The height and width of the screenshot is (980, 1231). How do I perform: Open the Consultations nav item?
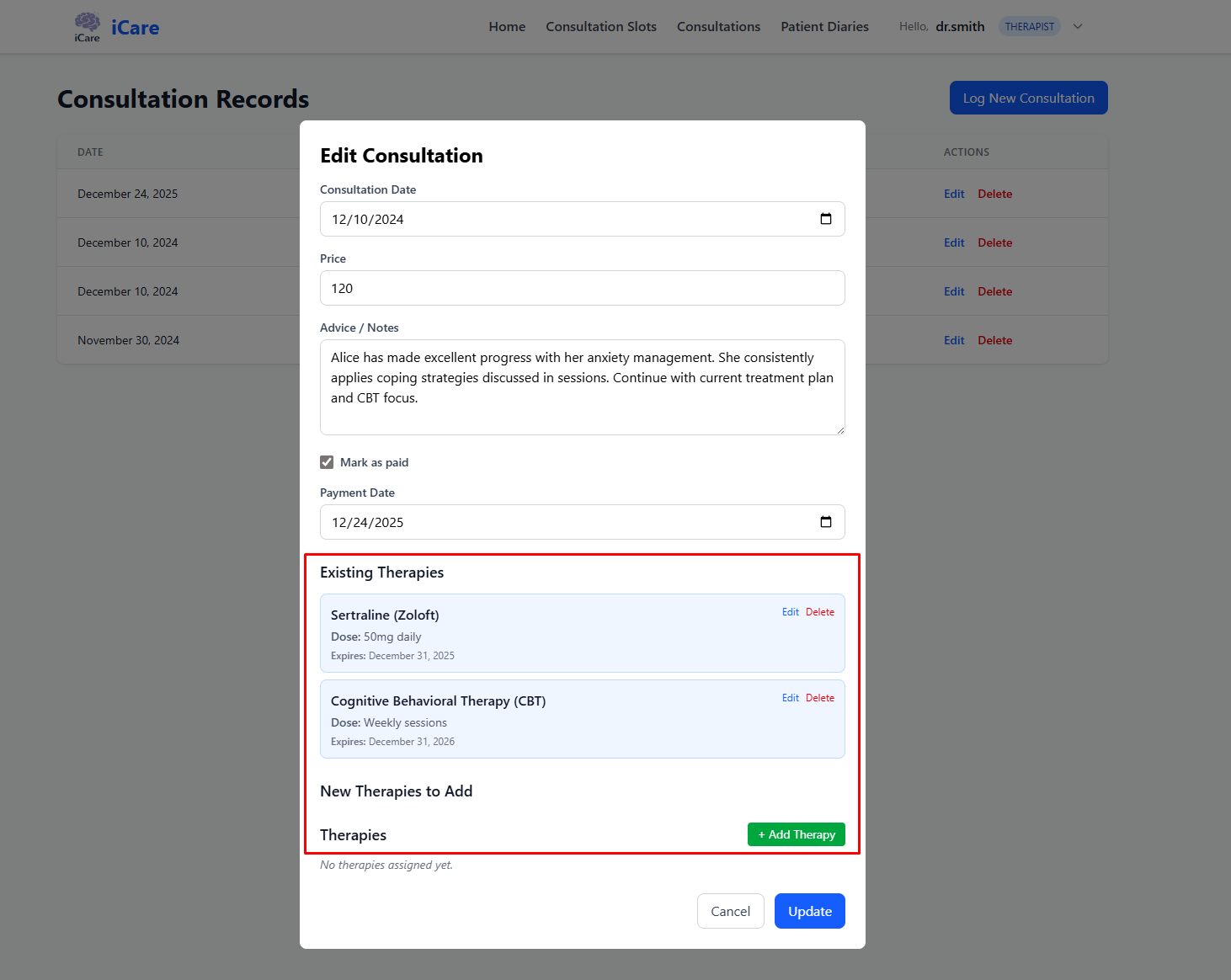(x=718, y=27)
